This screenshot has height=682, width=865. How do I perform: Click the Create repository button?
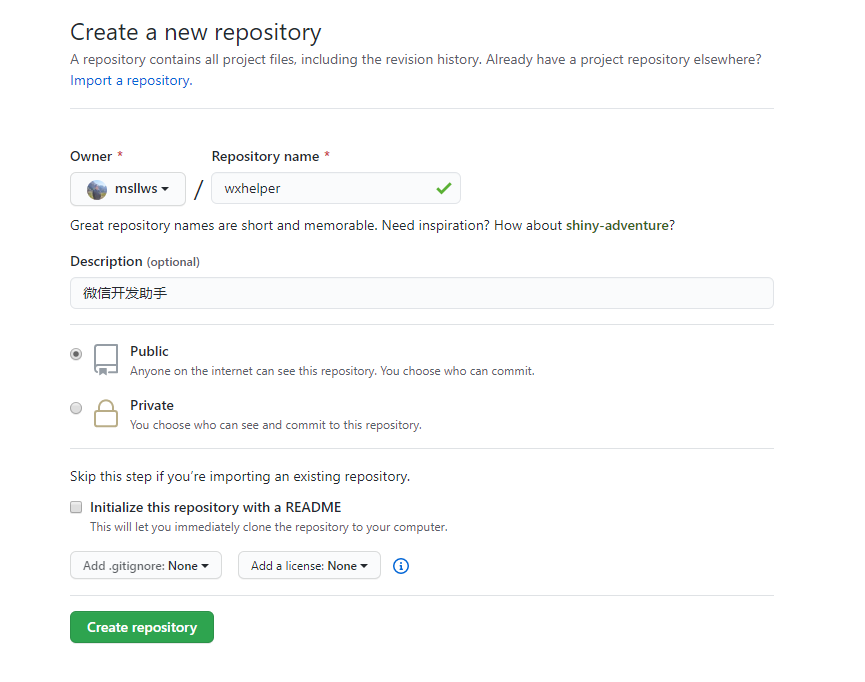(142, 627)
